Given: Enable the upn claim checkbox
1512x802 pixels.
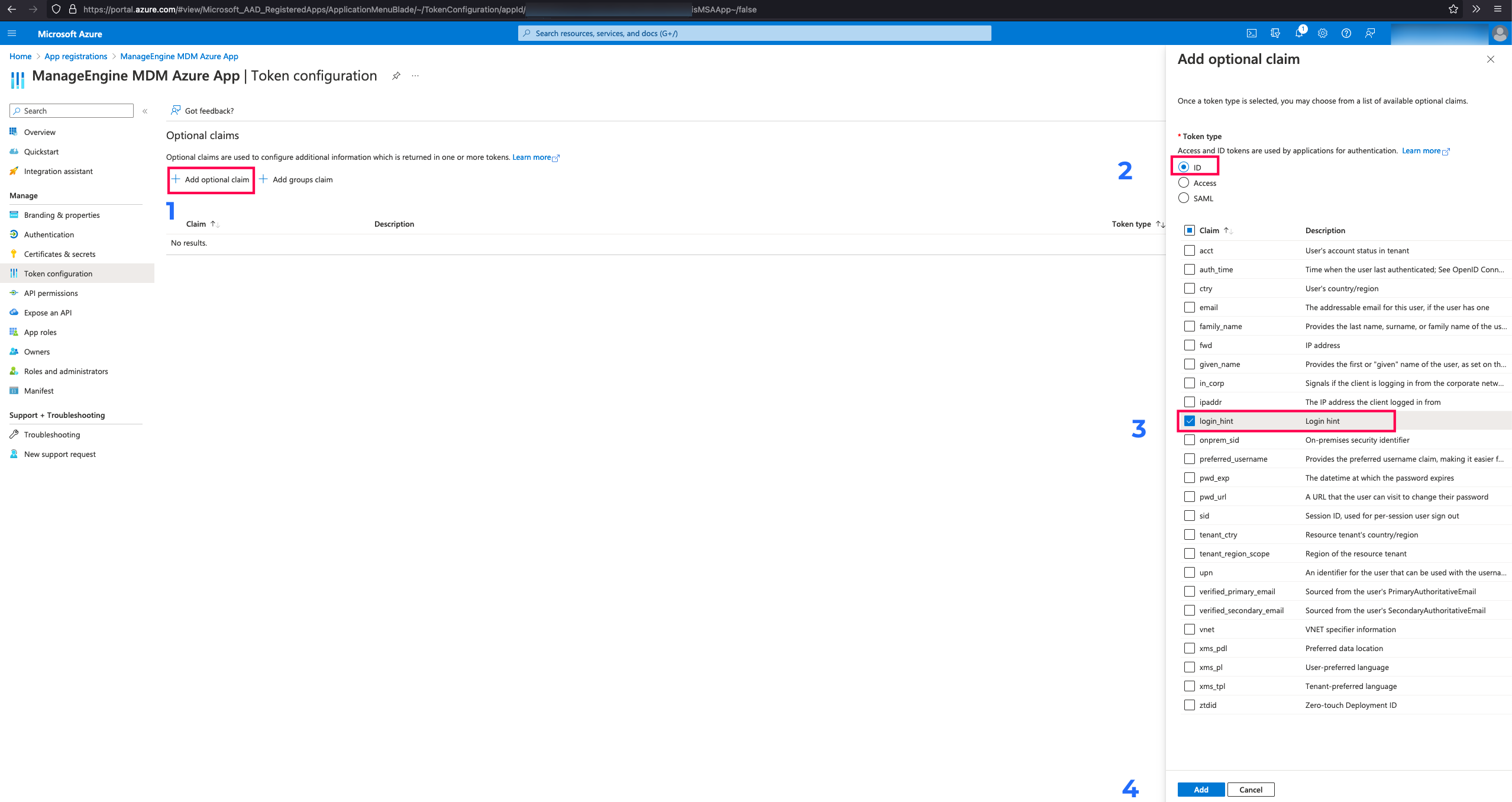Looking at the screenshot, I should click(x=1190, y=572).
